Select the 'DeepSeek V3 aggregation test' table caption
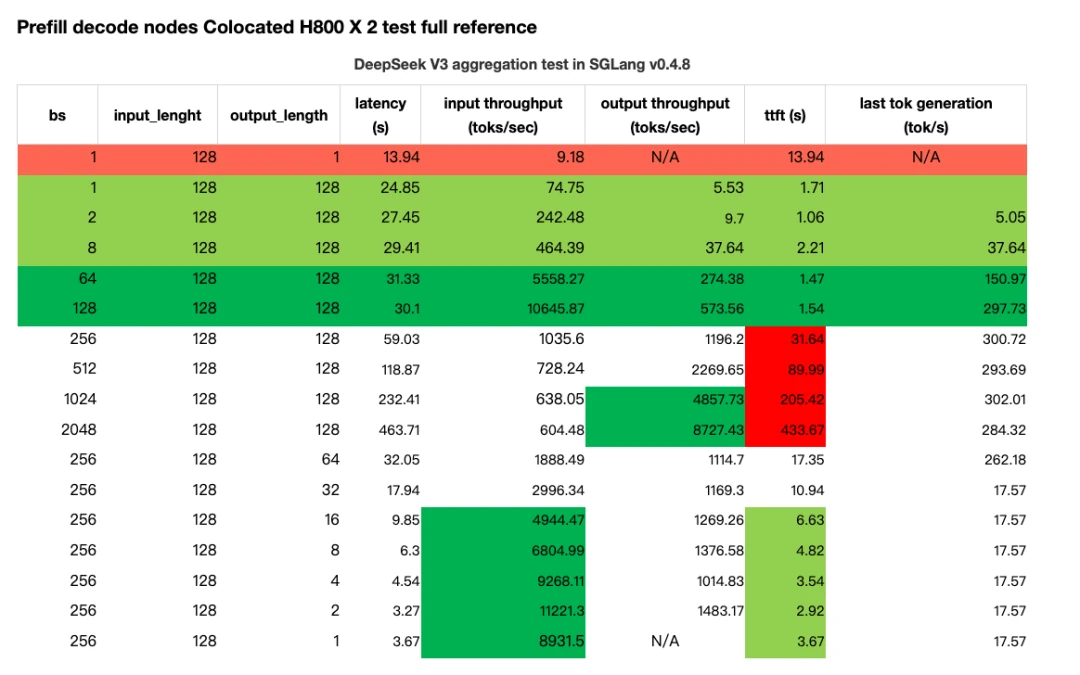Screen dimensions: 1080x675 [x=522, y=64]
